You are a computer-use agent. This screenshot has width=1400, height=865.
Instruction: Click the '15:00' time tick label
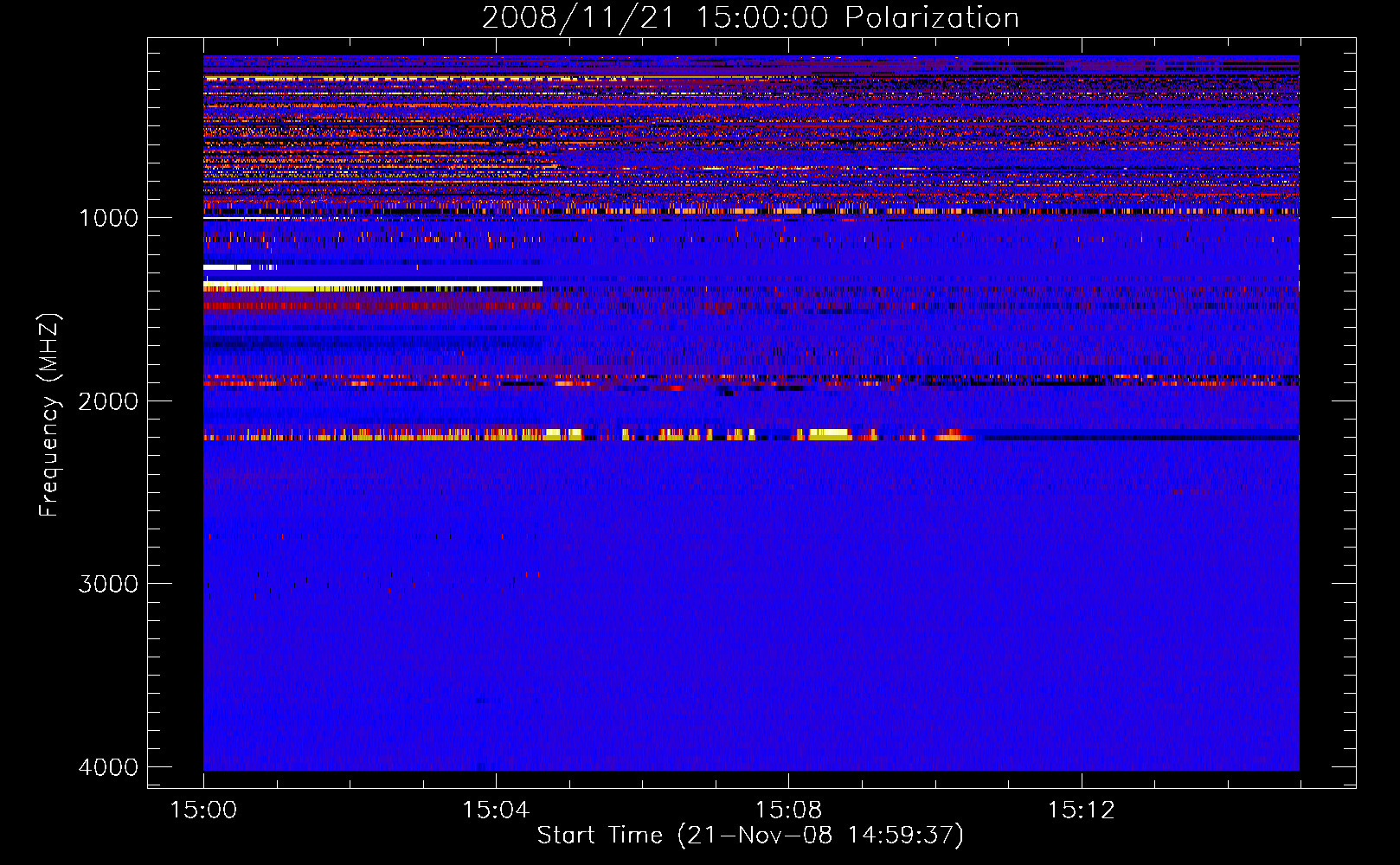pyautogui.click(x=203, y=811)
